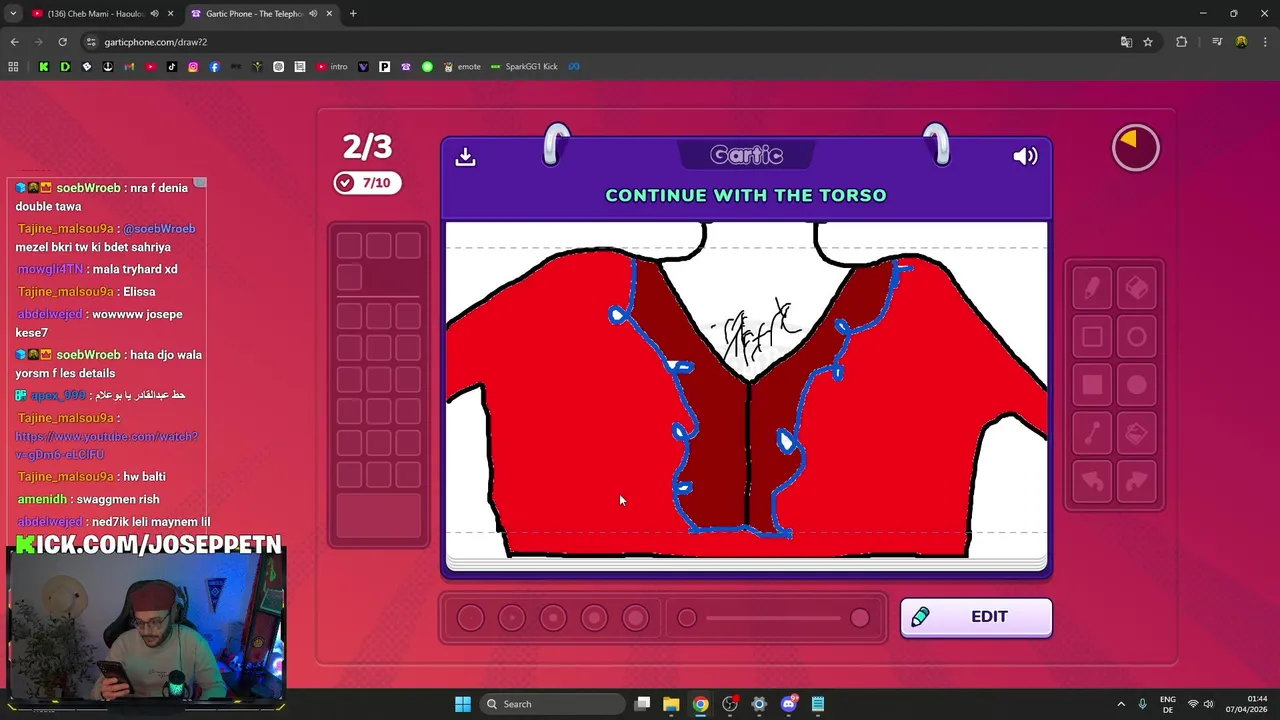Mute the Cheb Mami tab audio
Image resolution: width=1280 pixels, height=720 pixels.
coord(154,14)
